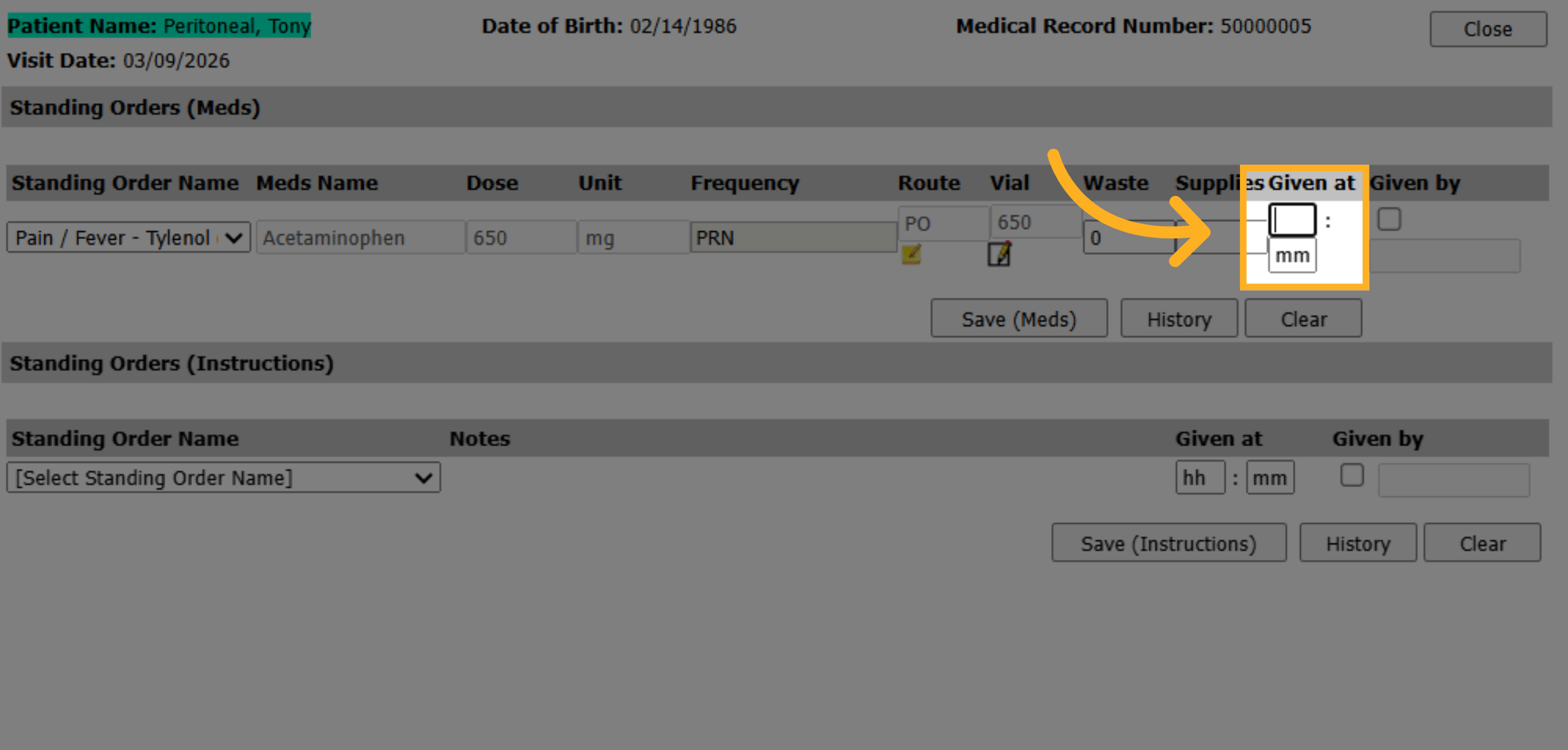Screen dimensions: 1568x750
Task: Click the Waste field showing 0
Action: [1129, 237]
